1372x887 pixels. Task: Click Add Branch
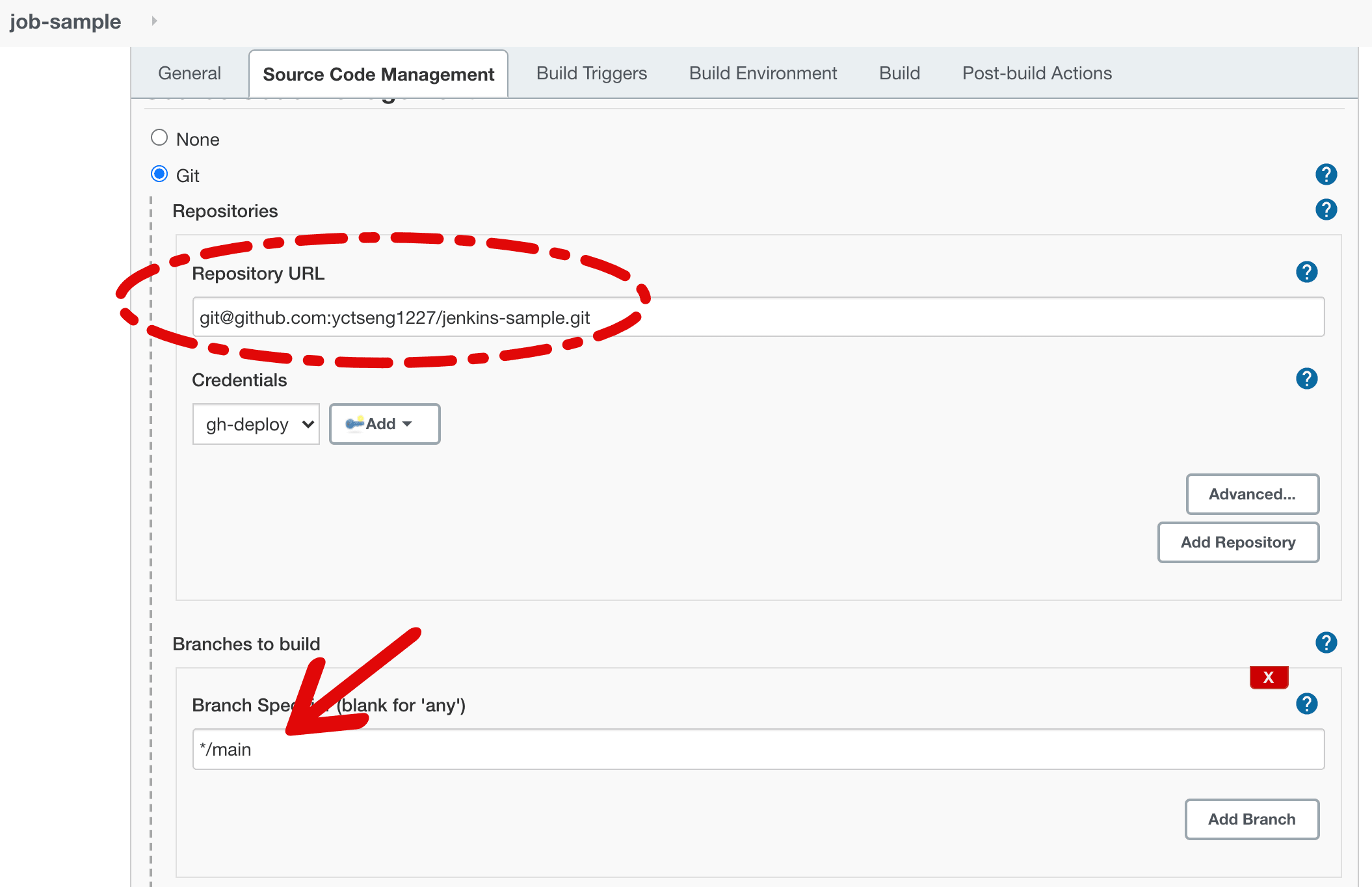point(1251,819)
